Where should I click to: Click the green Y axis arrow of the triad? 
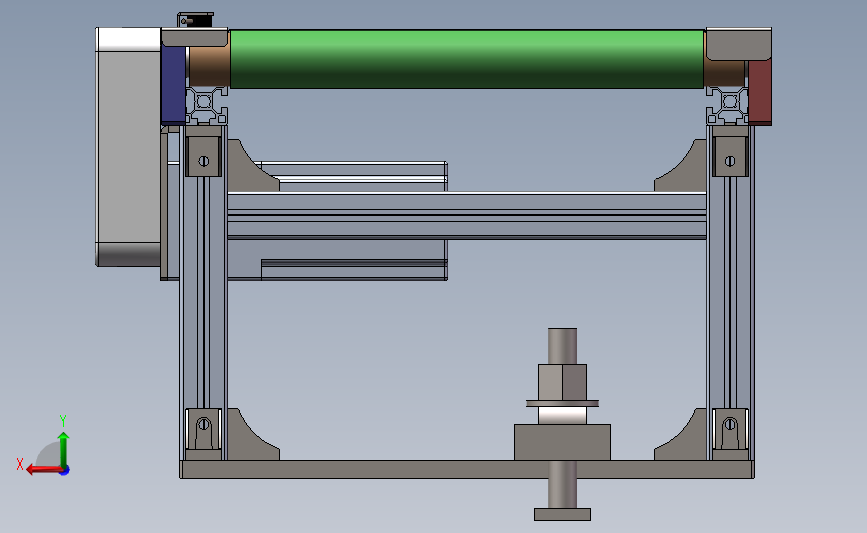64,449
